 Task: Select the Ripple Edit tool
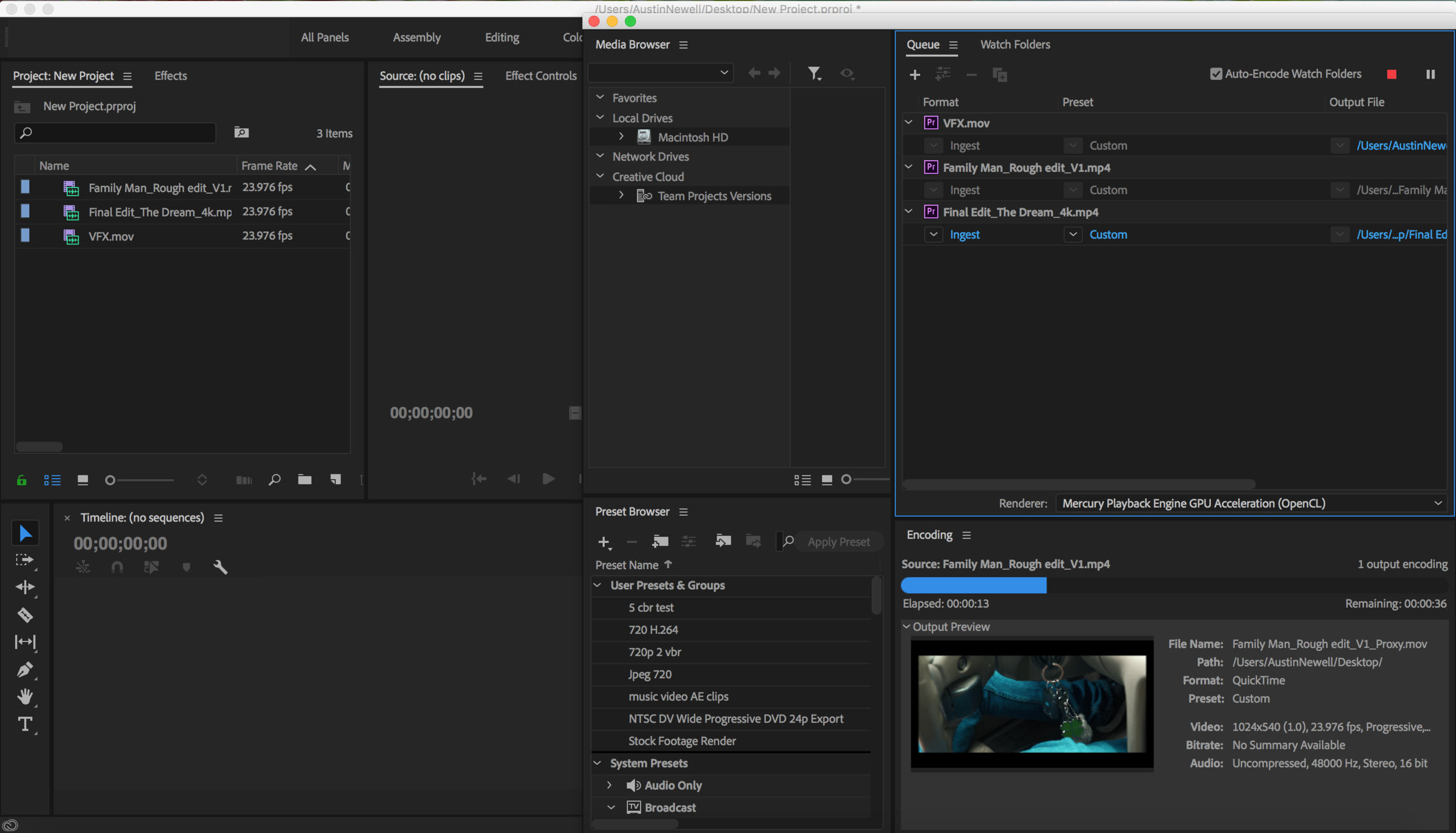point(25,587)
